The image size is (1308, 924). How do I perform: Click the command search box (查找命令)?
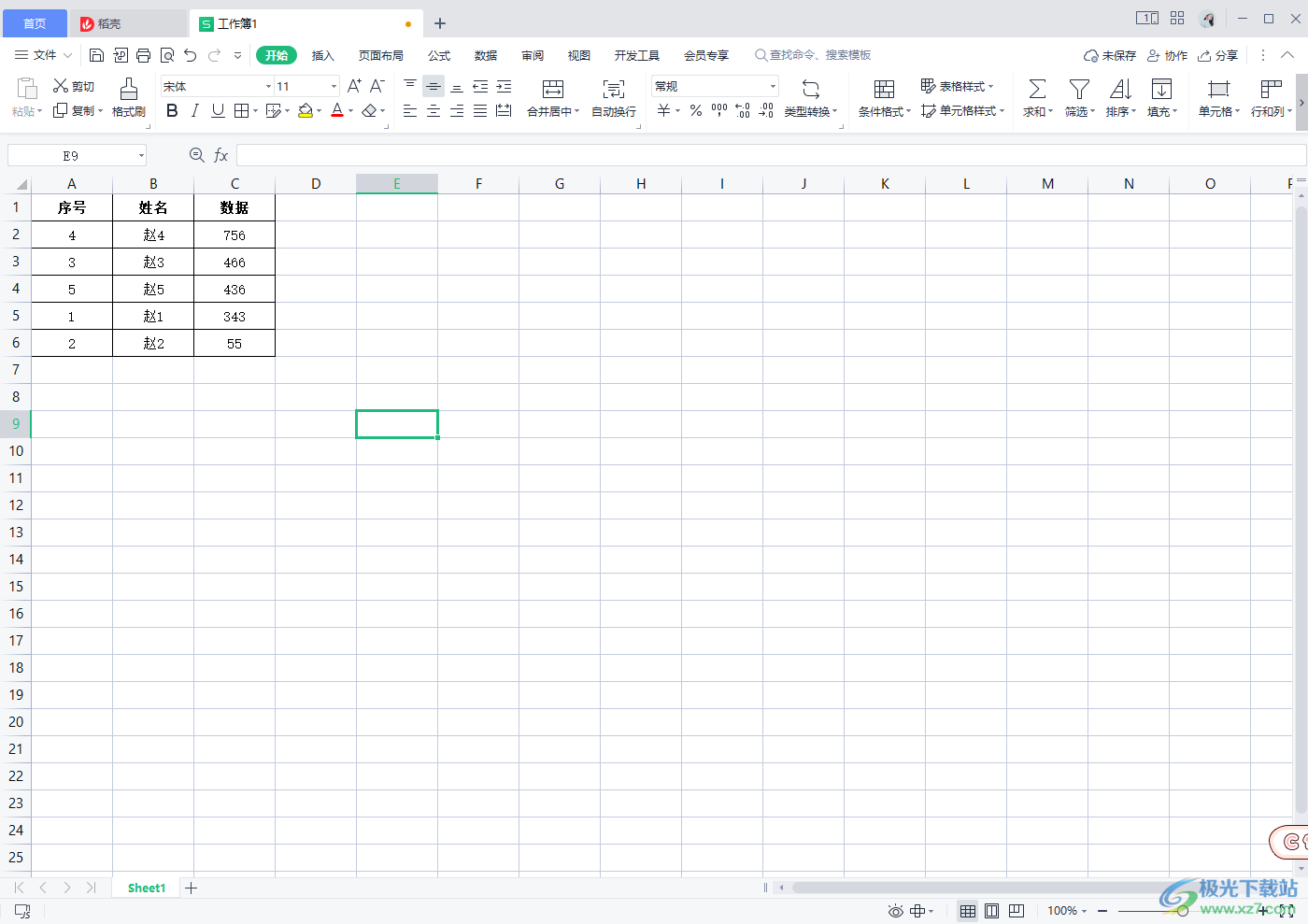(x=813, y=56)
